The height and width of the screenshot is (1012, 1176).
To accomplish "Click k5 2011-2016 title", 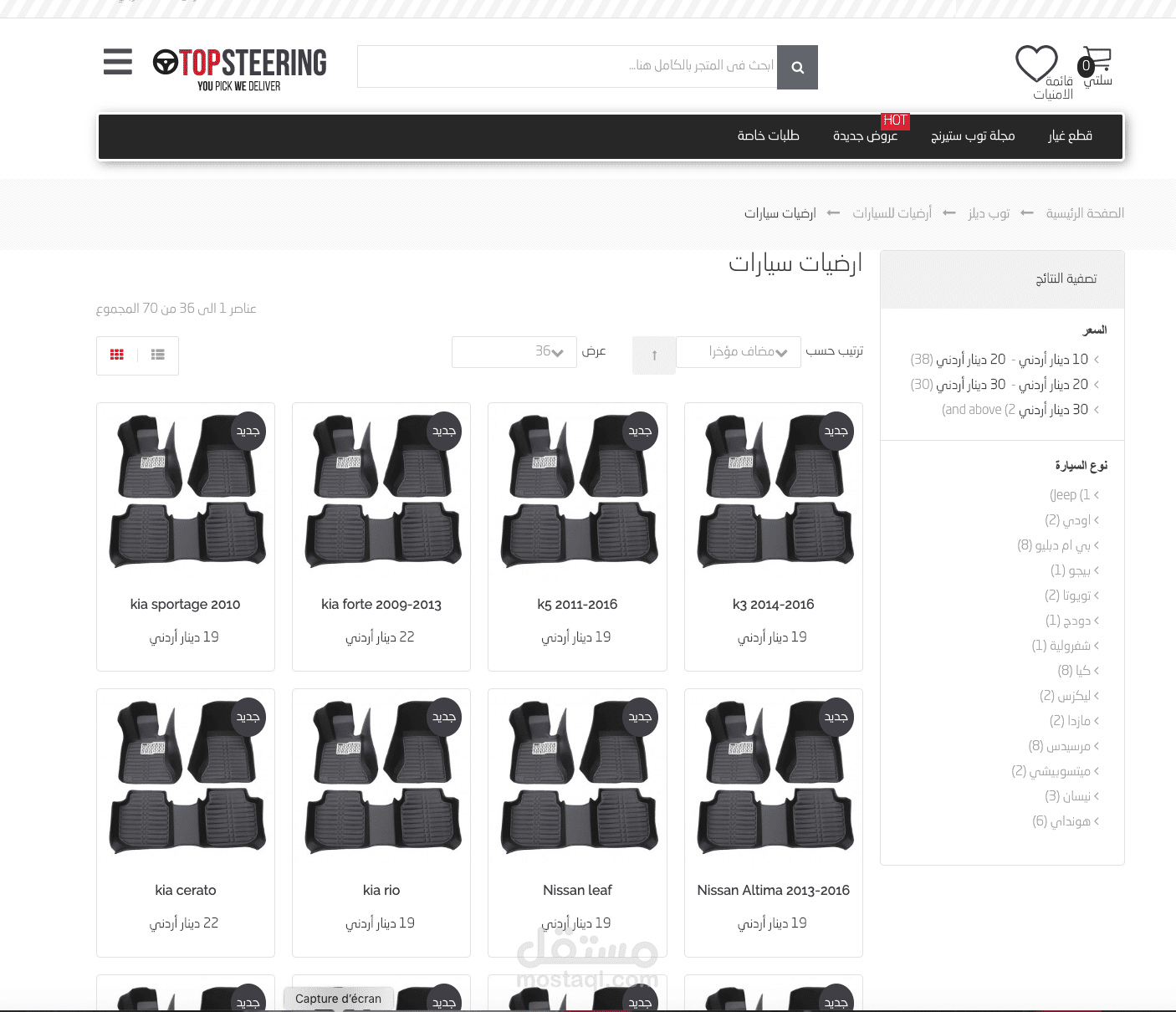I will (x=577, y=605).
